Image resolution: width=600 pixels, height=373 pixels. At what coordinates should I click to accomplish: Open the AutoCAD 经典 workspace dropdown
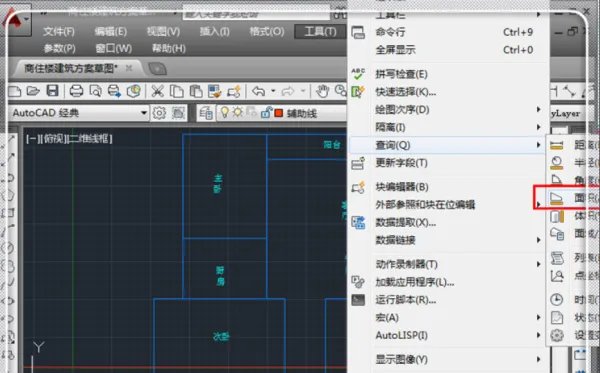(144, 113)
